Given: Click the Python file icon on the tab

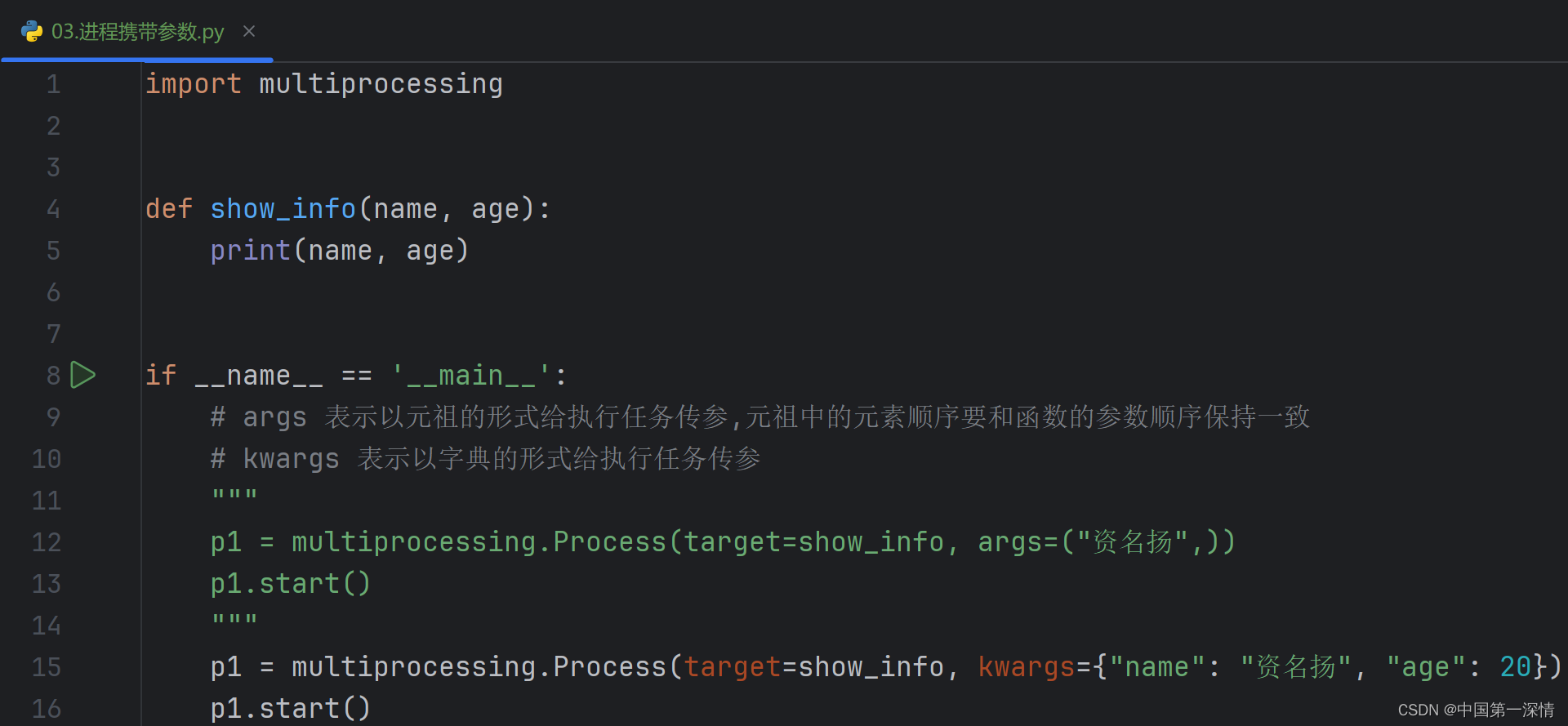Looking at the screenshot, I should click(x=31, y=31).
